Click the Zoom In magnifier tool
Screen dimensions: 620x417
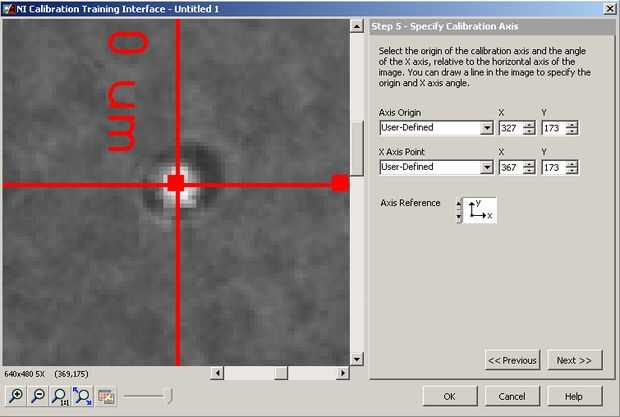pos(16,396)
